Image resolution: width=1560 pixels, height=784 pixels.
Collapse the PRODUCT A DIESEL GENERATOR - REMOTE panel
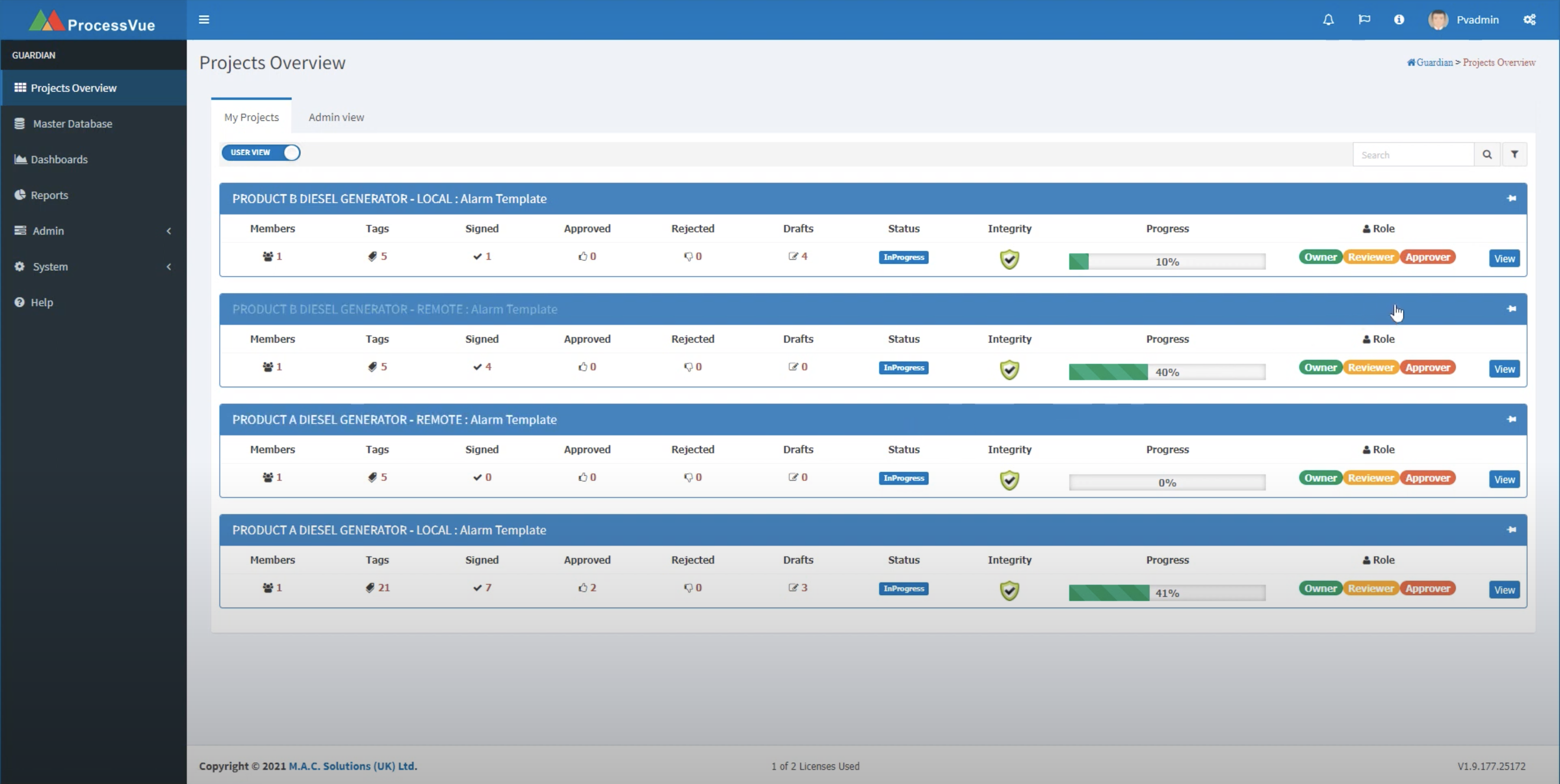click(x=1511, y=420)
